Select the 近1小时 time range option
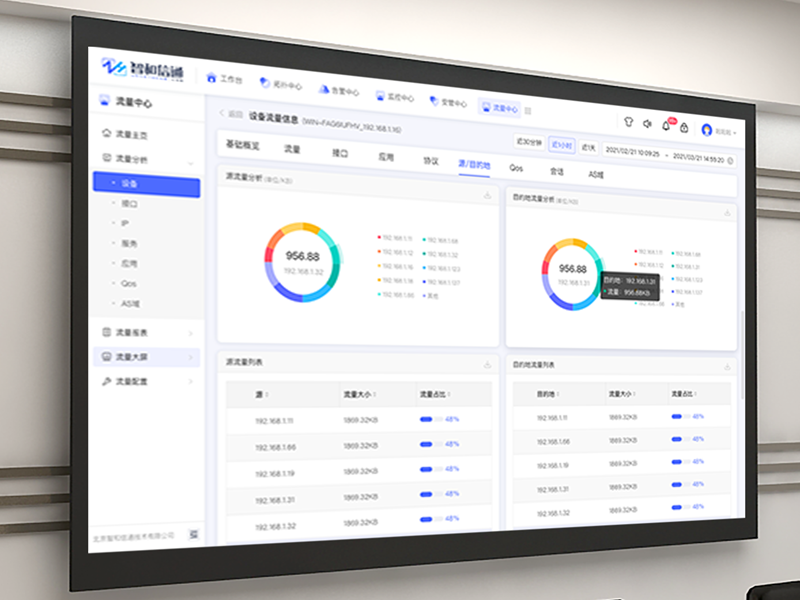Screen dimensions: 800x600 click(561, 145)
